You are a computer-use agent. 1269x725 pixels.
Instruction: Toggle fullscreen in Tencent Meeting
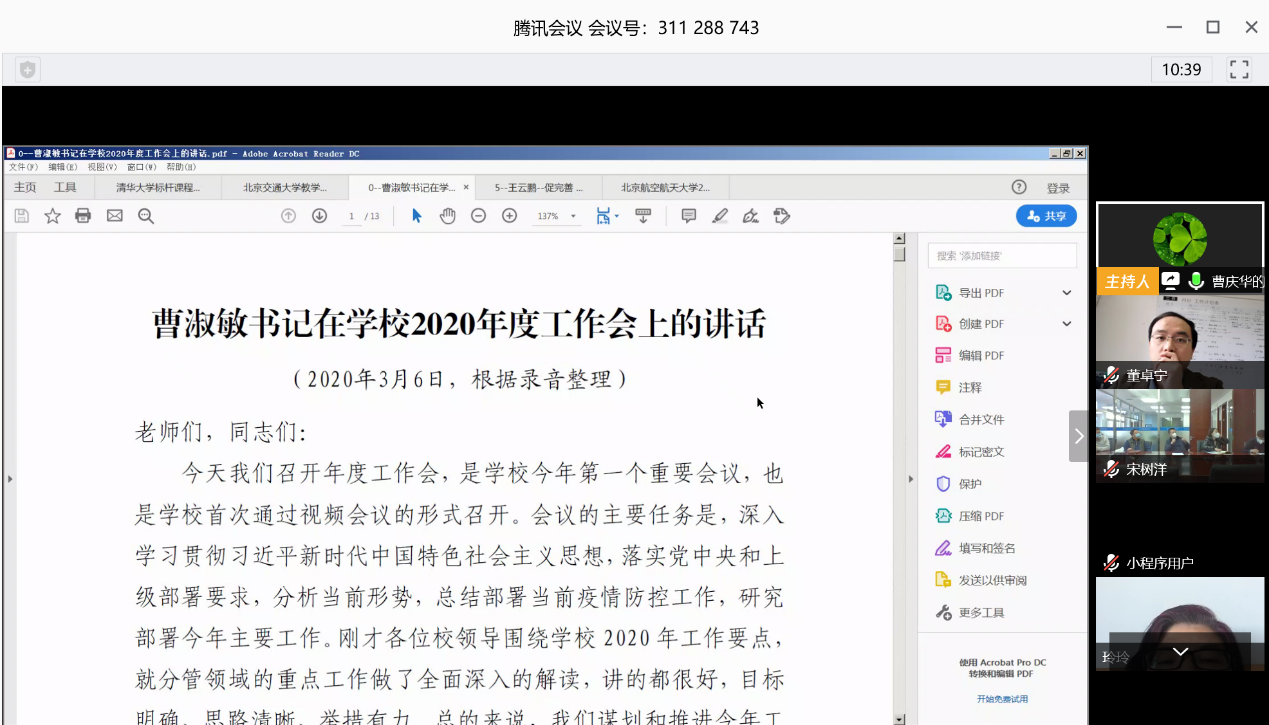coord(1239,69)
